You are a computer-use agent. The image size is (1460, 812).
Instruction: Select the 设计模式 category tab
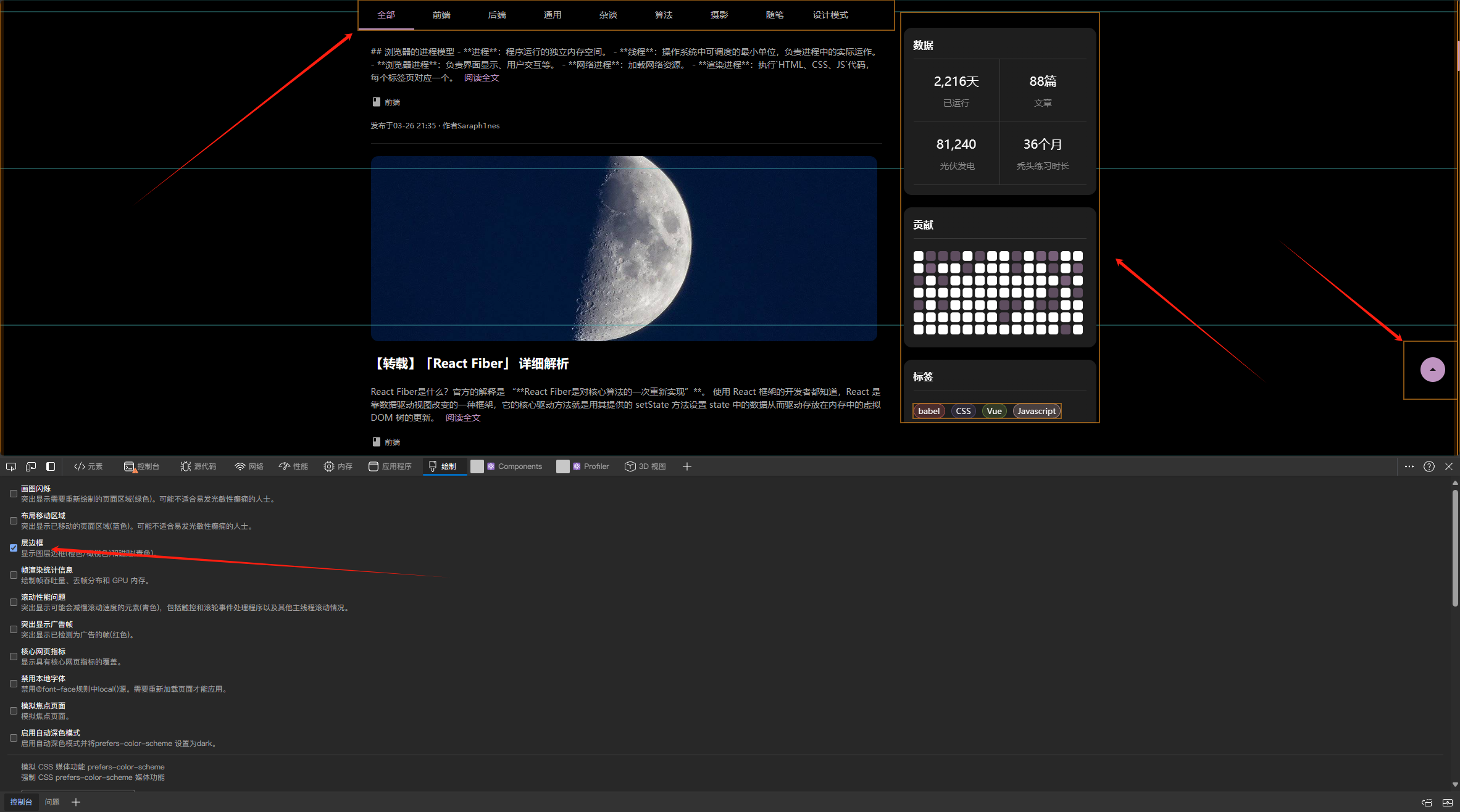tap(831, 15)
